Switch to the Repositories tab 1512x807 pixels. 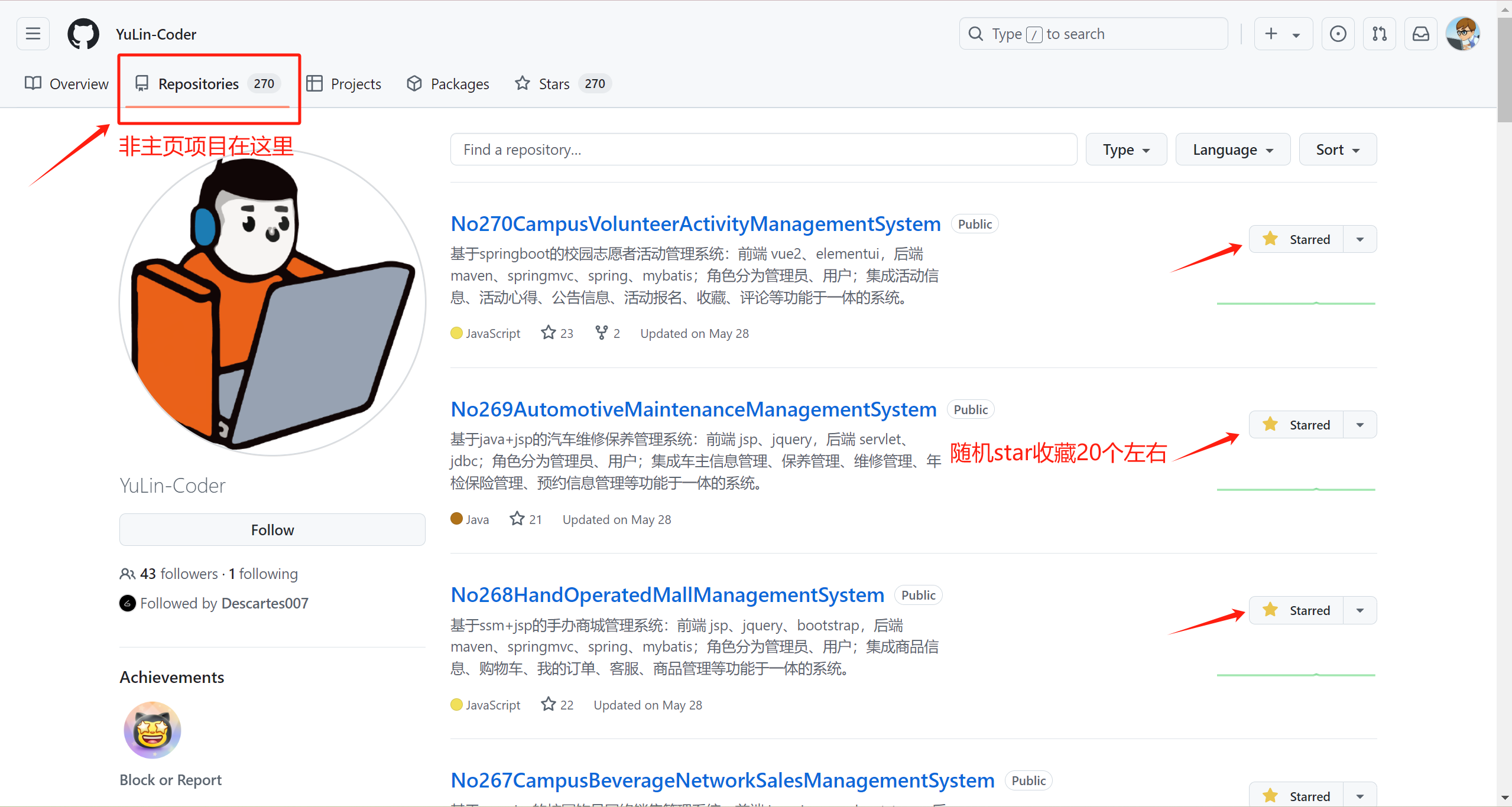coord(207,84)
